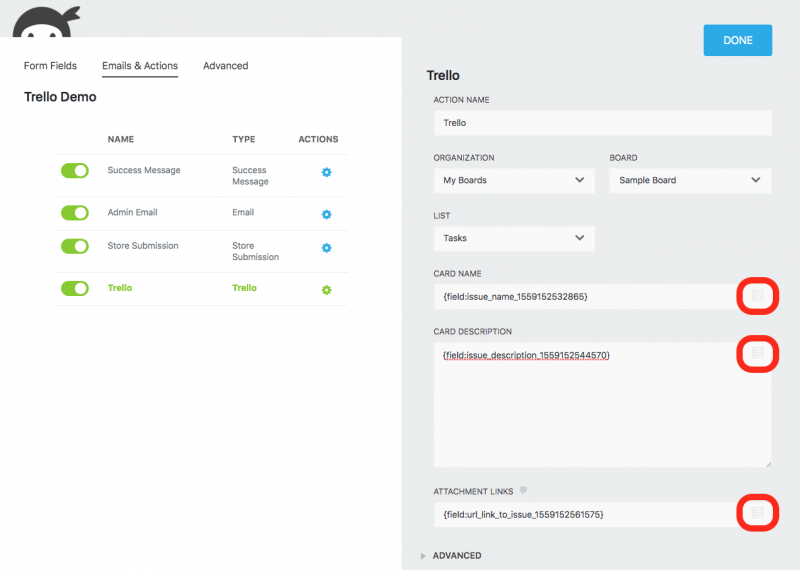The height and width of the screenshot is (570, 800).
Task: Click the NAME column header
Action: click(121, 139)
